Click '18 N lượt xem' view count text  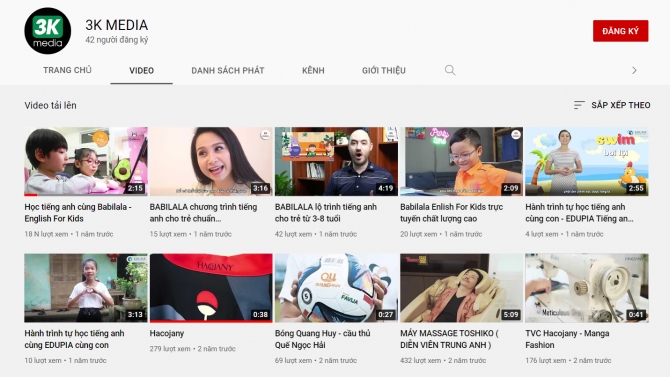tap(46, 234)
